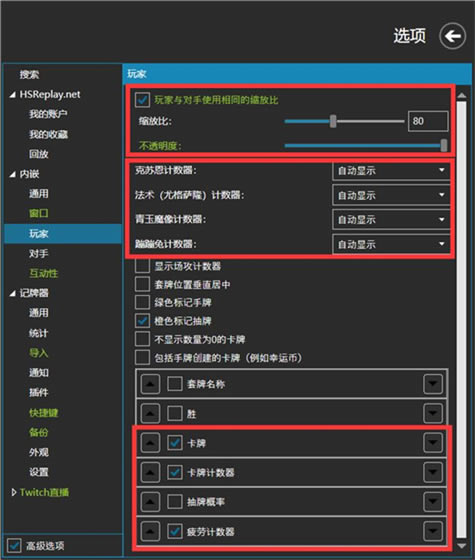Open the 快捷键 settings page
Screen dimensions: 475x560
click(x=44, y=413)
